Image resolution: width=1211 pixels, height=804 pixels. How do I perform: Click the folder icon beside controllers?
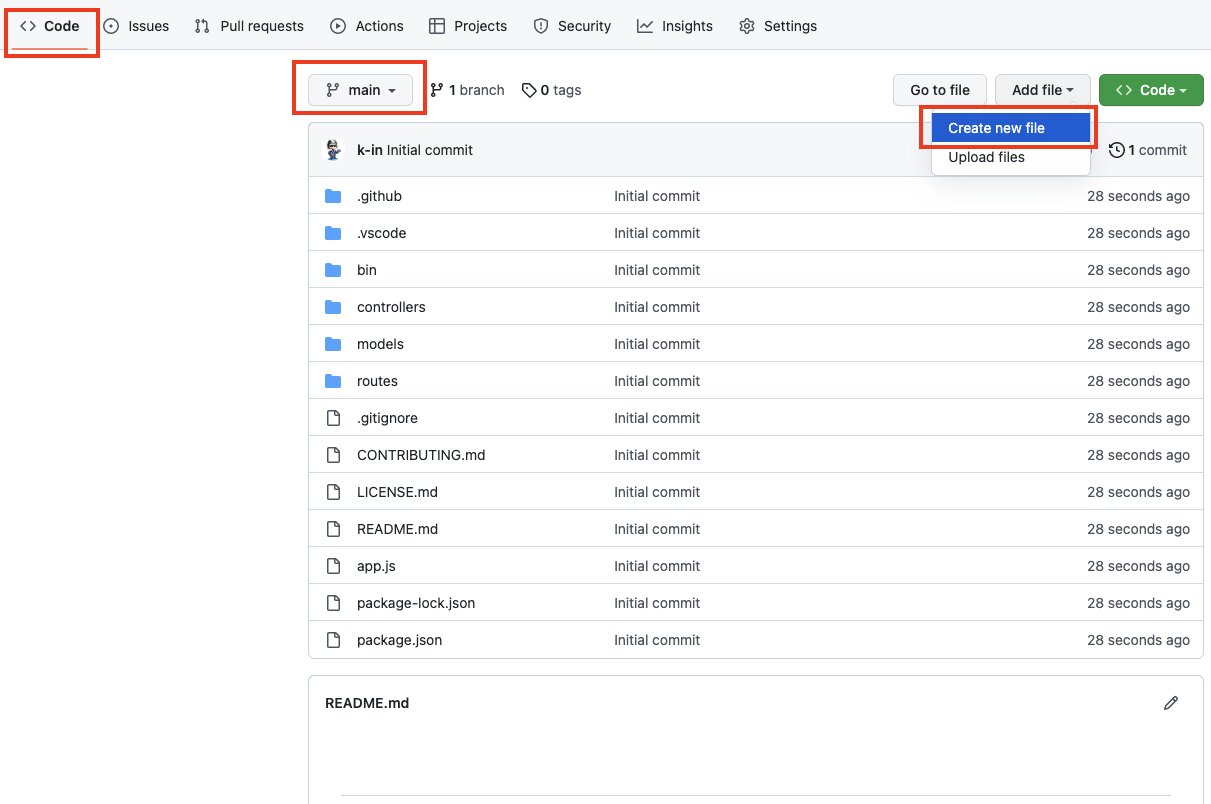(333, 307)
